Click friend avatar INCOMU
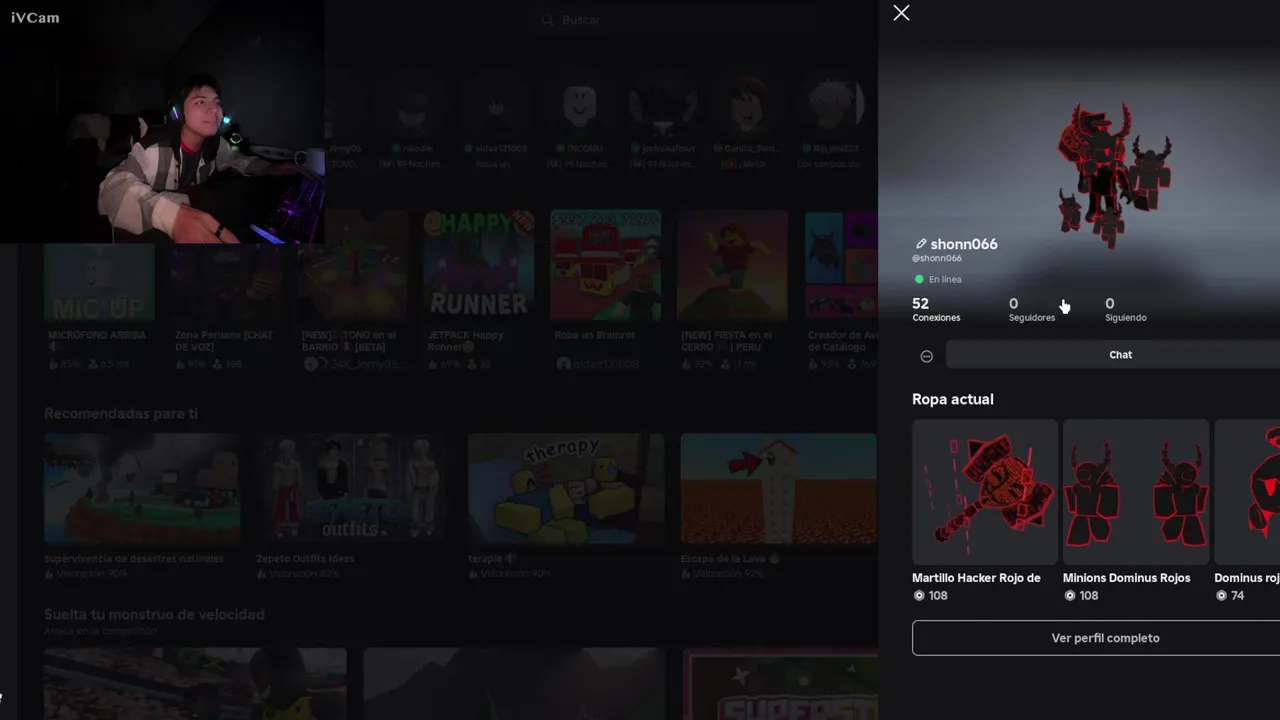 (x=579, y=107)
